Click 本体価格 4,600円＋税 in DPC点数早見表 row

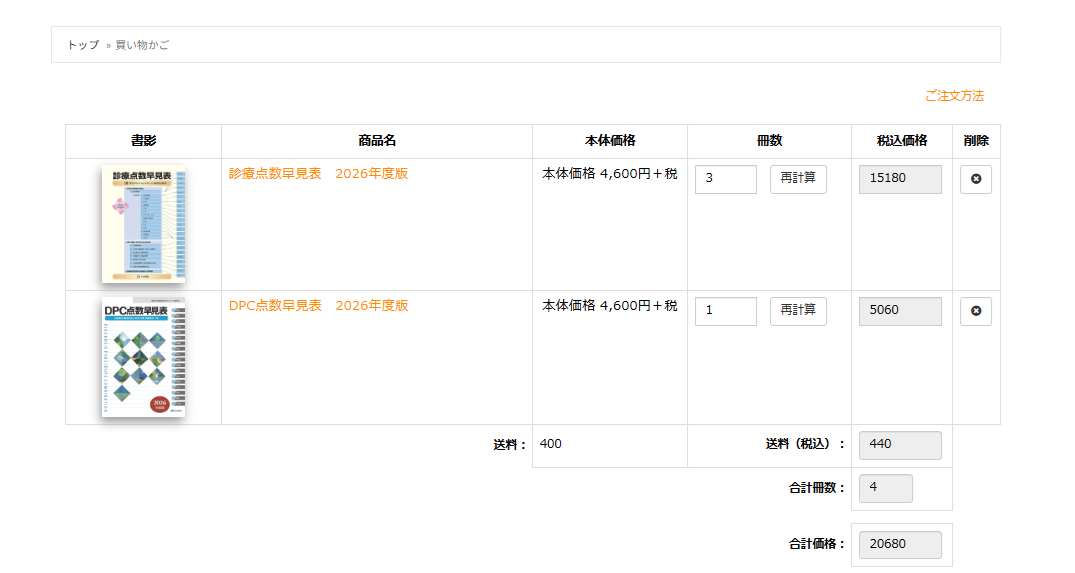point(609,306)
